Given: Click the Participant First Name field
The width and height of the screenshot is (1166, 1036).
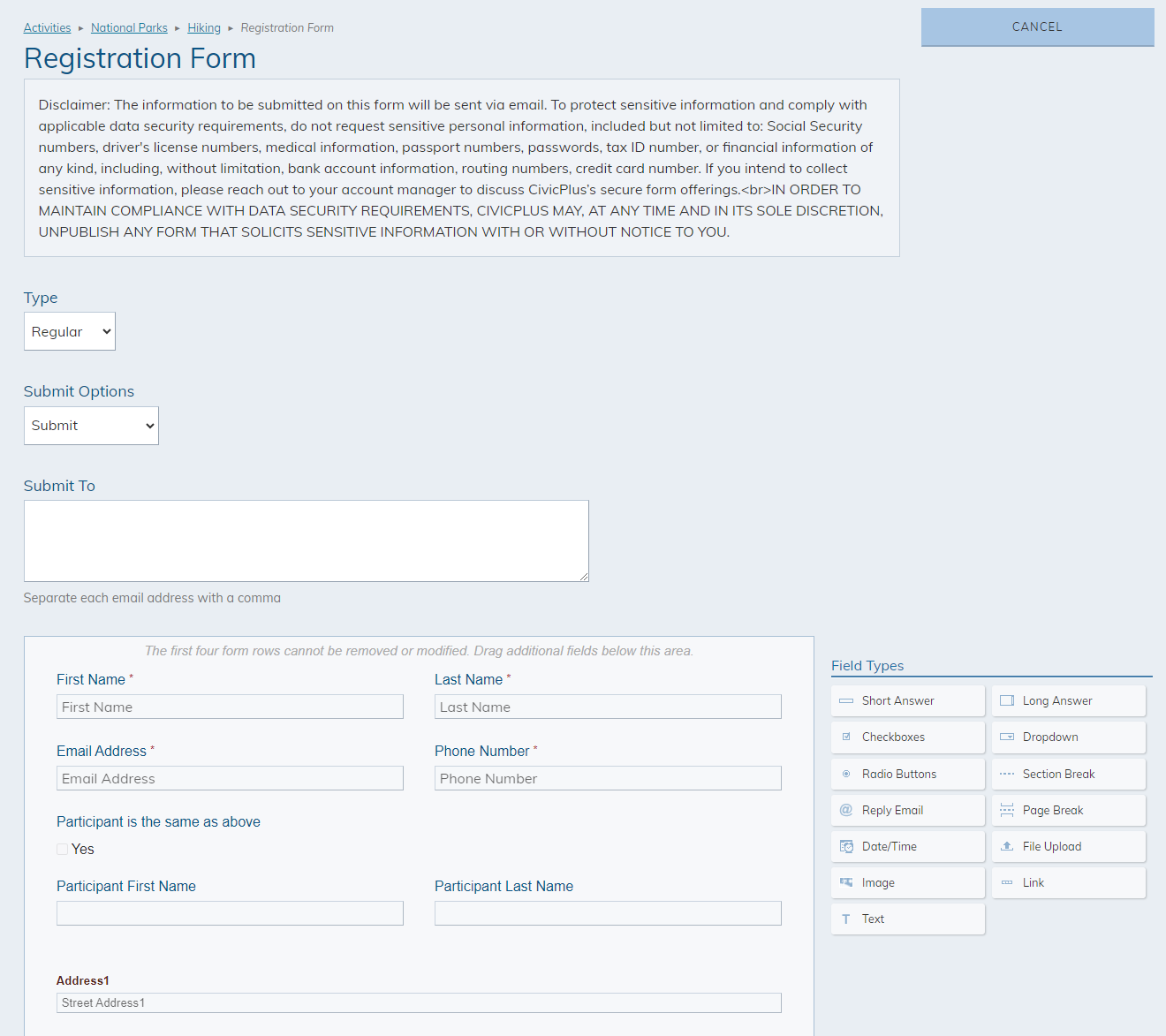Looking at the screenshot, I should (230, 913).
